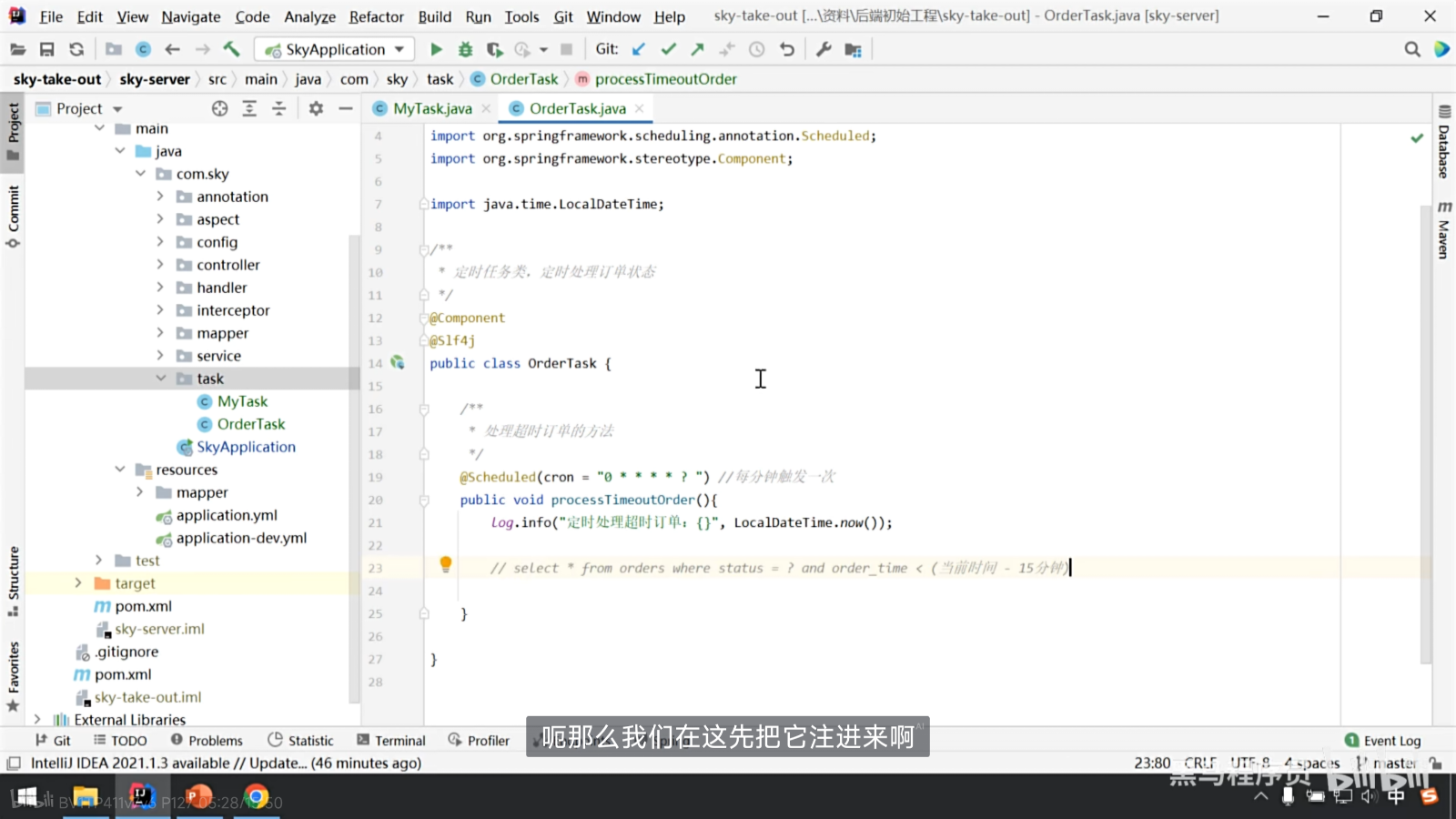Click the gutter icon beside OrderTask class
This screenshot has height=819, width=1456.
point(398,362)
